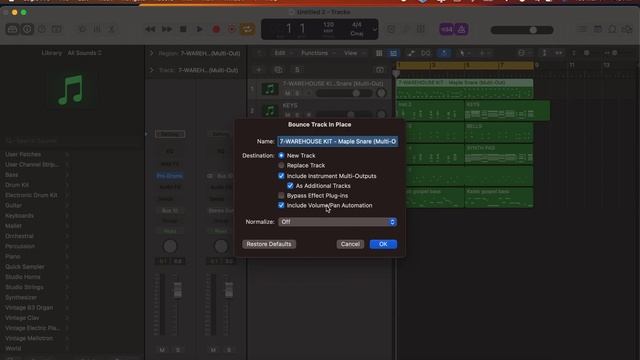Click the grid view icon beside View
640x360 pixels.
click(379, 53)
